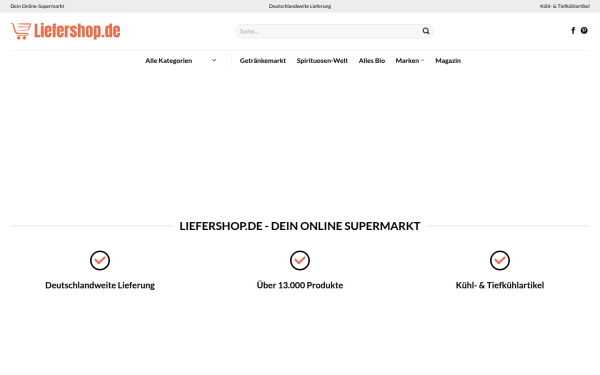Click the bold Deutschlandweite Lieferung feature label

point(100,285)
